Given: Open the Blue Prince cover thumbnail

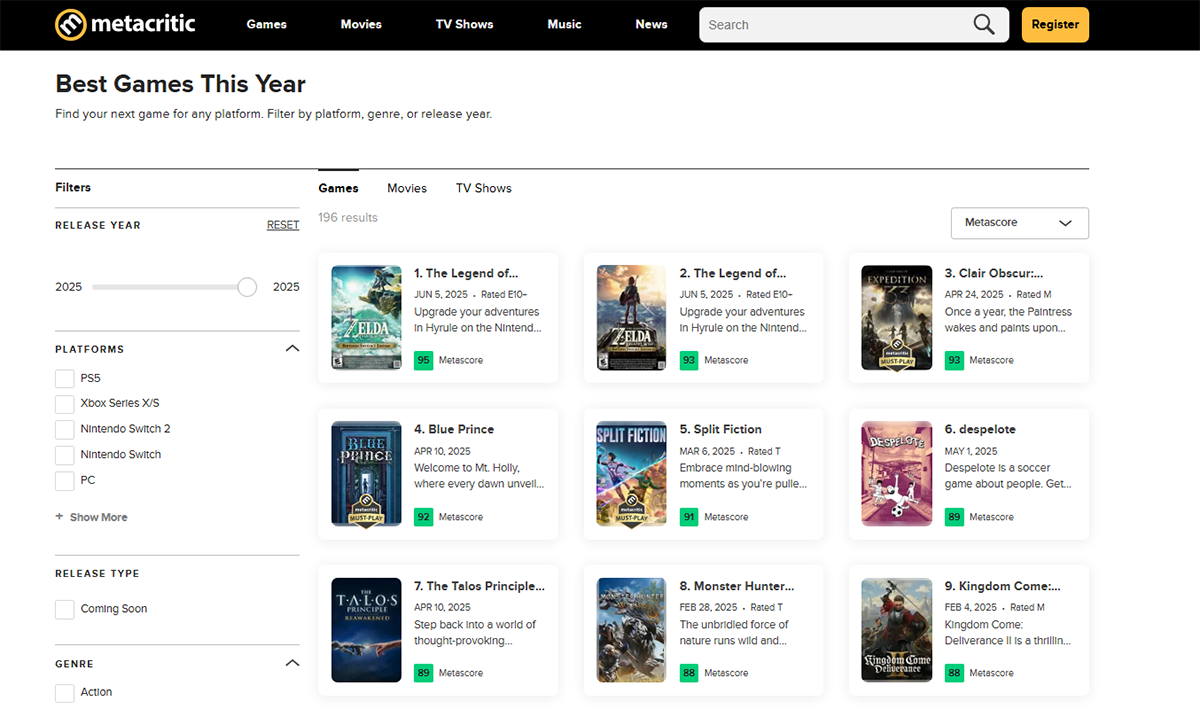Looking at the screenshot, I should pos(366,474).
